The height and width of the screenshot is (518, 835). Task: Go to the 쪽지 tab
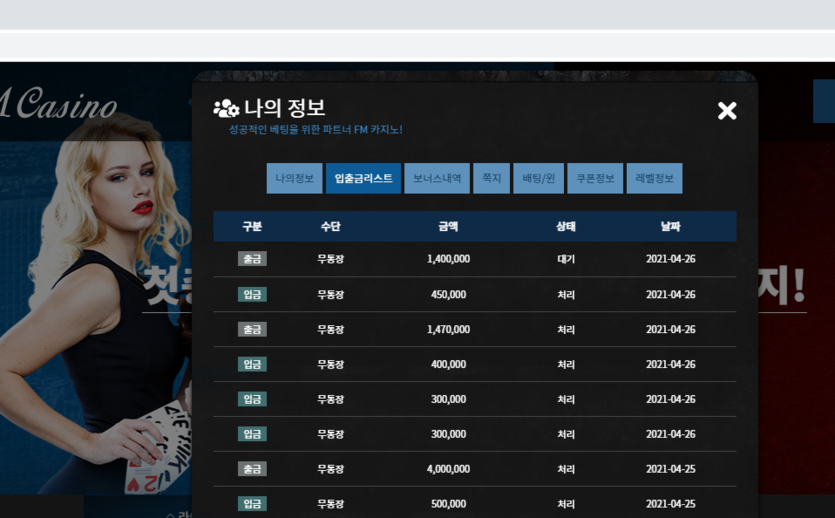click(492, 178)
